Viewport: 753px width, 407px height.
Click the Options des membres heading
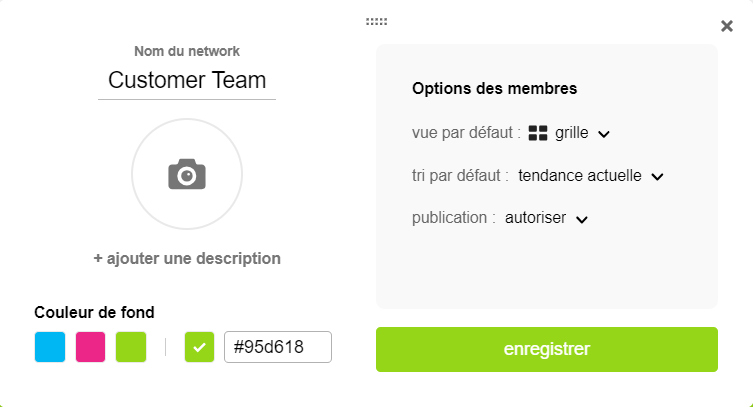coord(494,88)
